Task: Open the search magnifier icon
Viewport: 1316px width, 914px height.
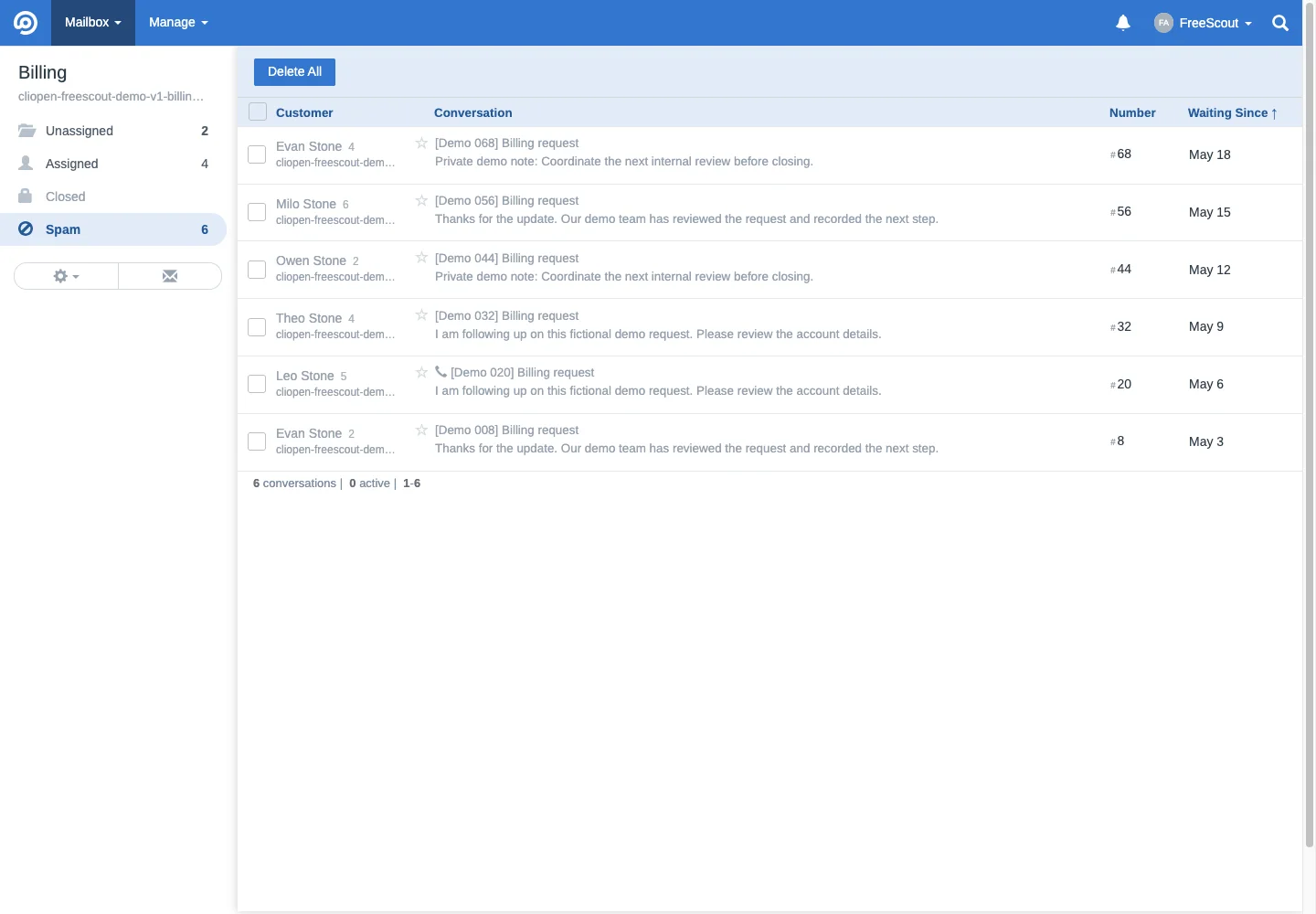Action: pyautogui.click(x=1280, y=23)
